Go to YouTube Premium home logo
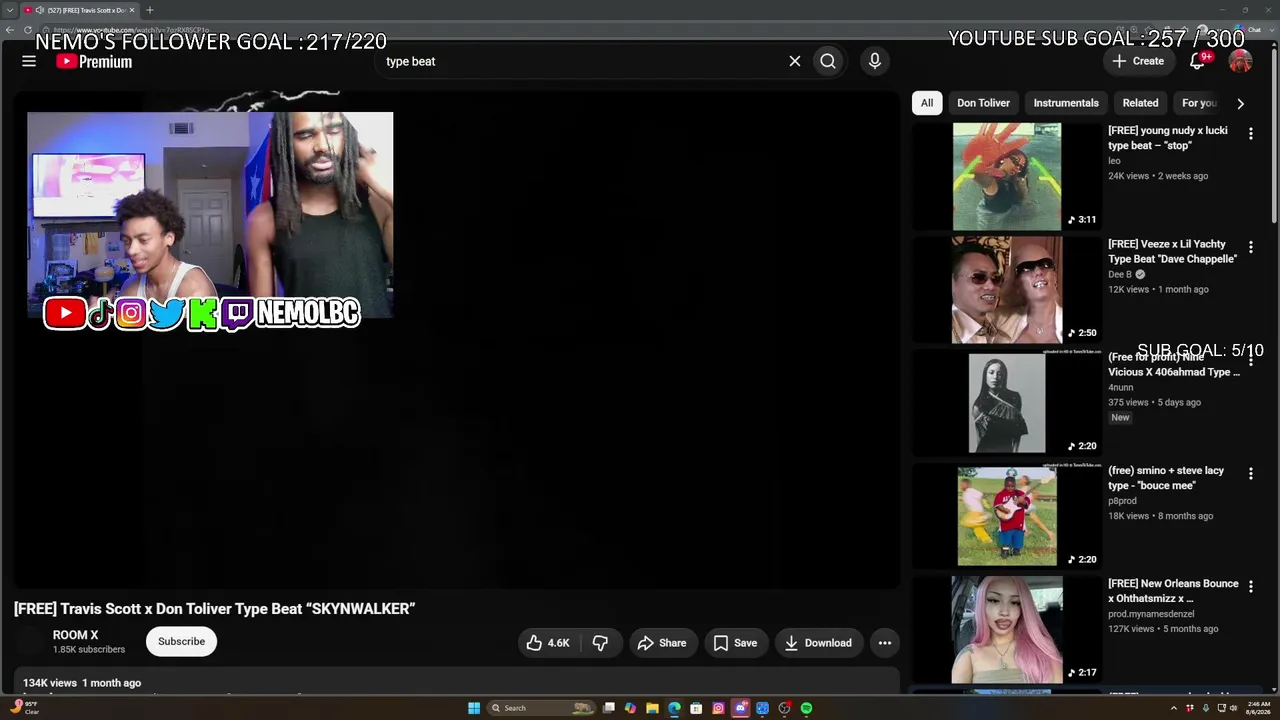Screen dimensions: 1280x720 click(94, 61)
